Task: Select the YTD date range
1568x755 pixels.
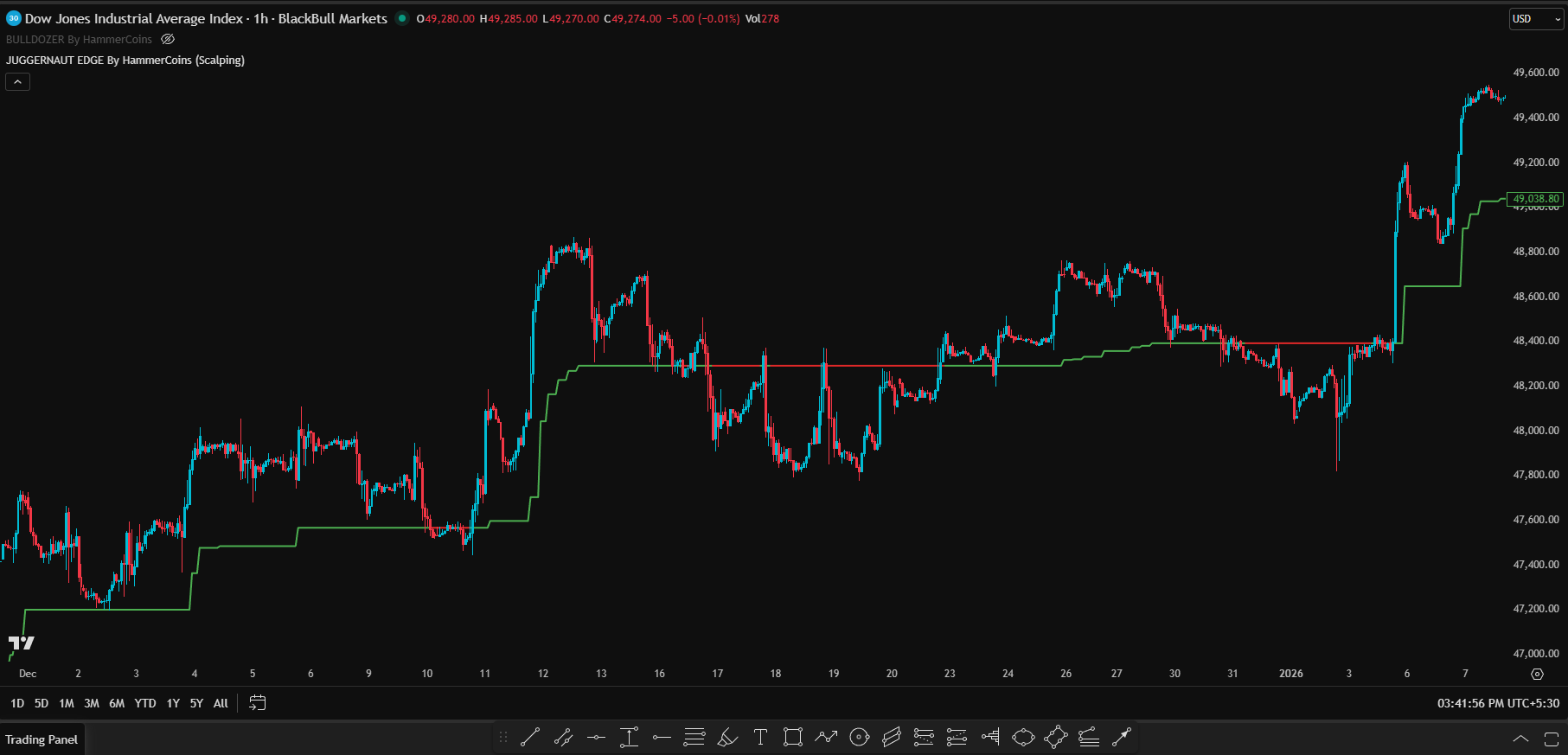Action: pyautogui.click(x=145, y=703)
